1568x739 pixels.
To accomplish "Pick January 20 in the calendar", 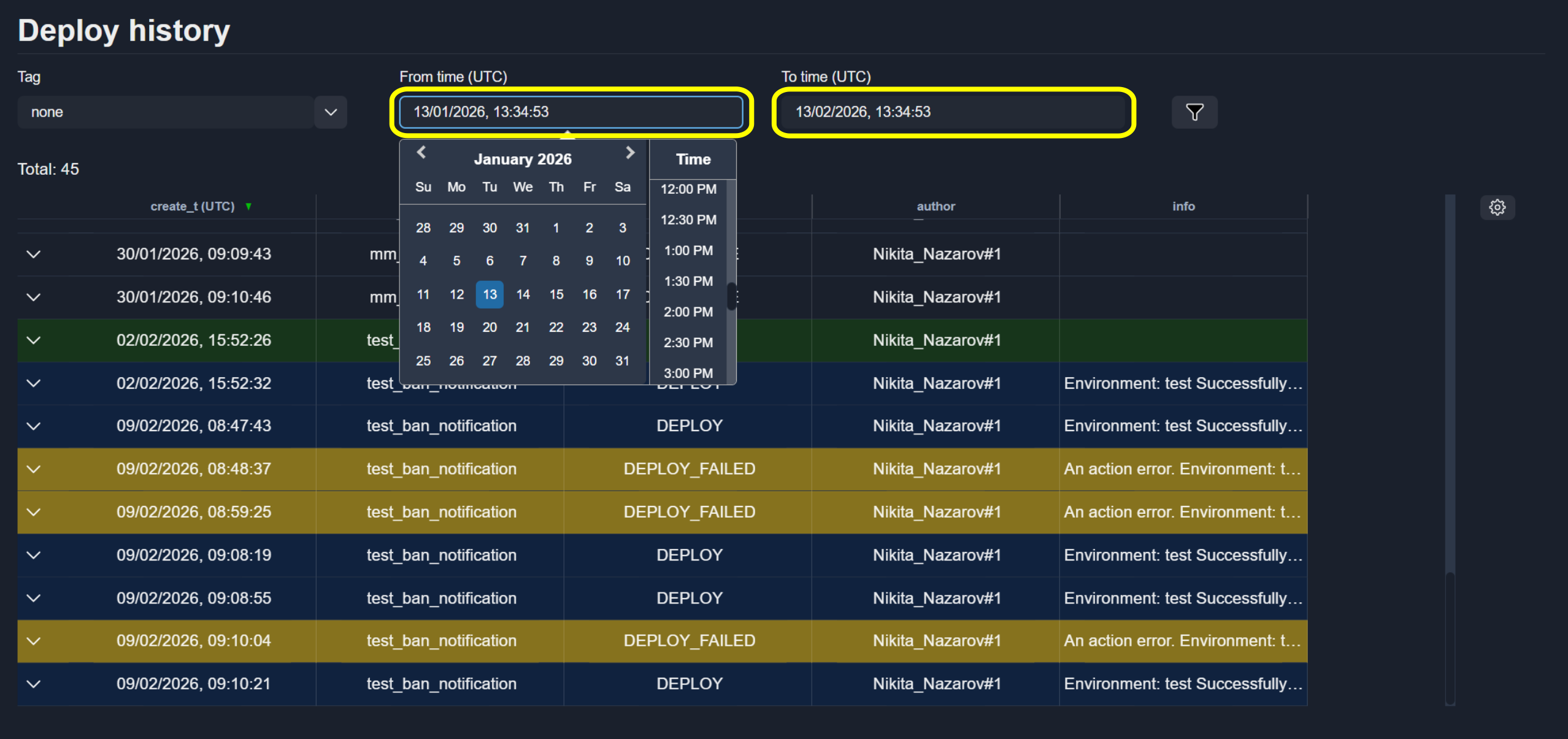I will tap(490, 327).
